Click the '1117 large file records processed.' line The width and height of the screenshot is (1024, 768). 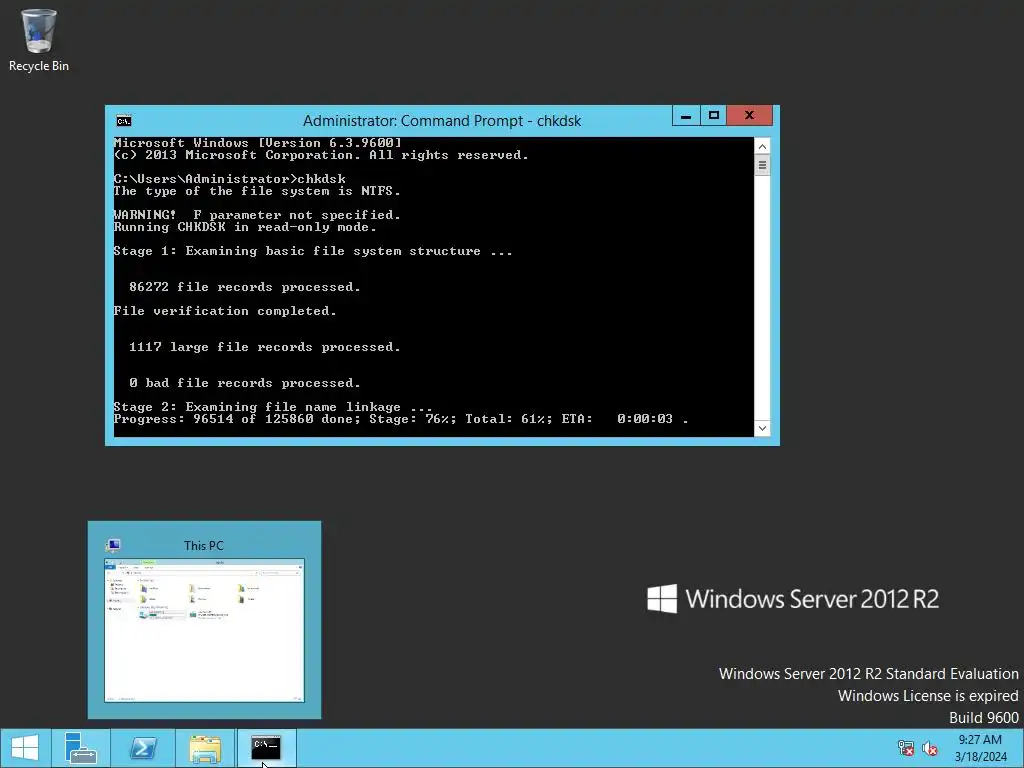[x=264, y=347]
